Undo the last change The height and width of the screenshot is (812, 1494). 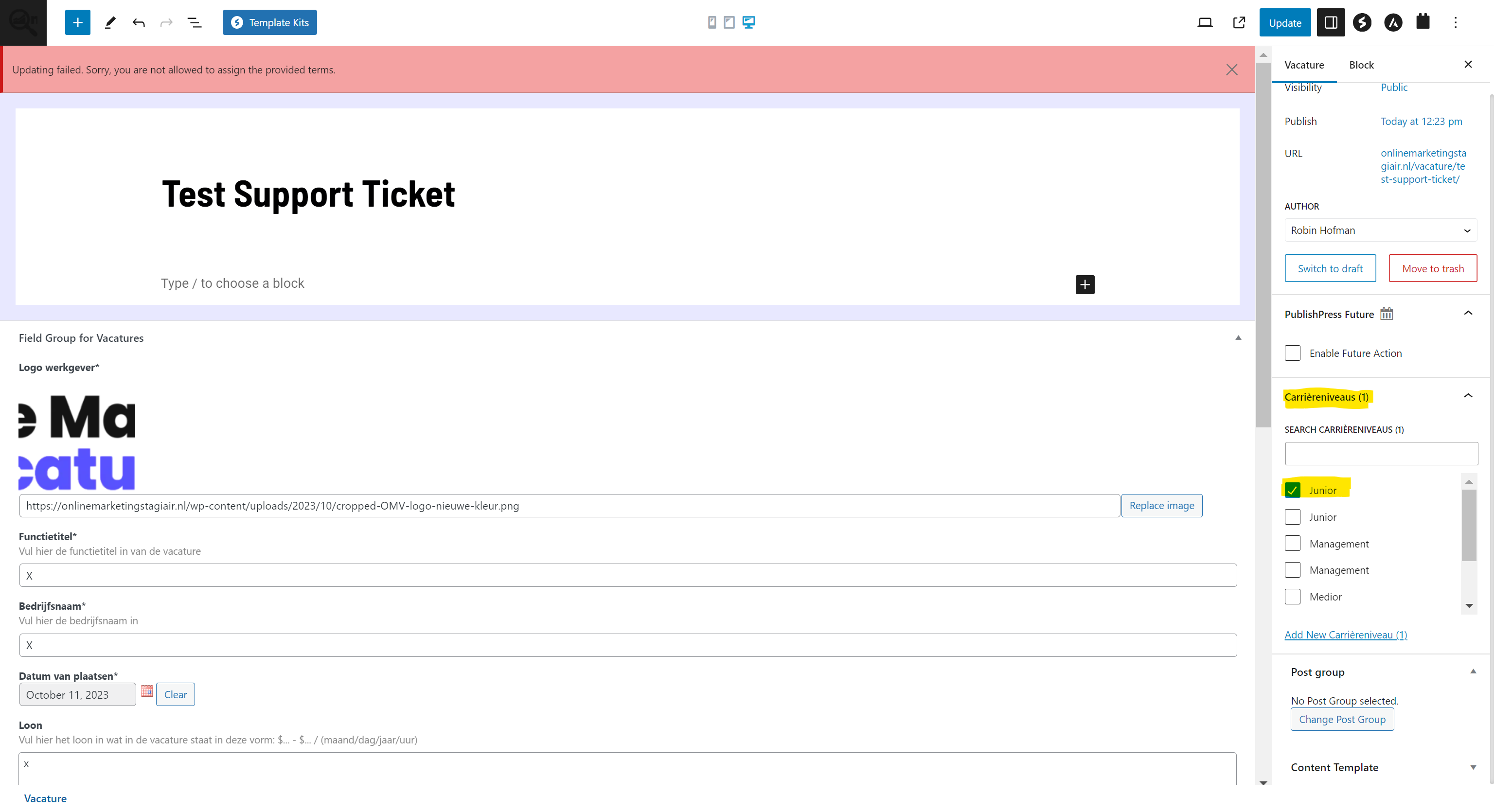138,23
